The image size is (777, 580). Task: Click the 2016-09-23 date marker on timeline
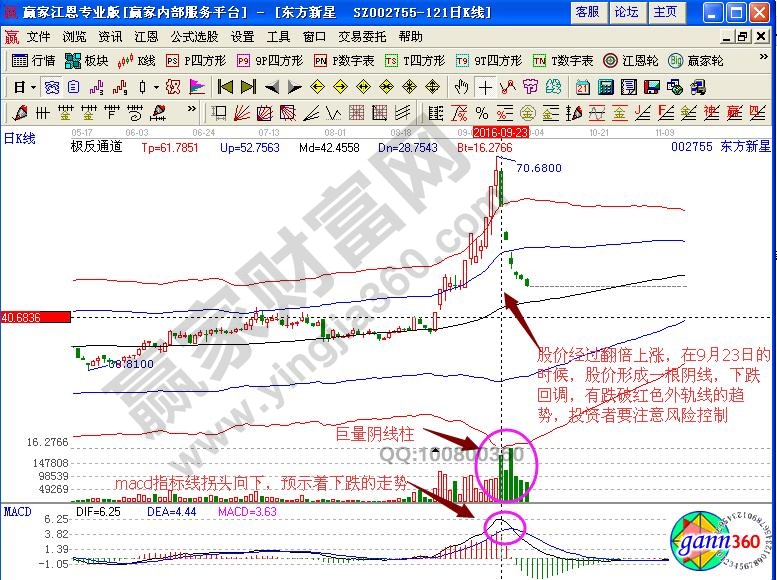[x=501, y=131]
